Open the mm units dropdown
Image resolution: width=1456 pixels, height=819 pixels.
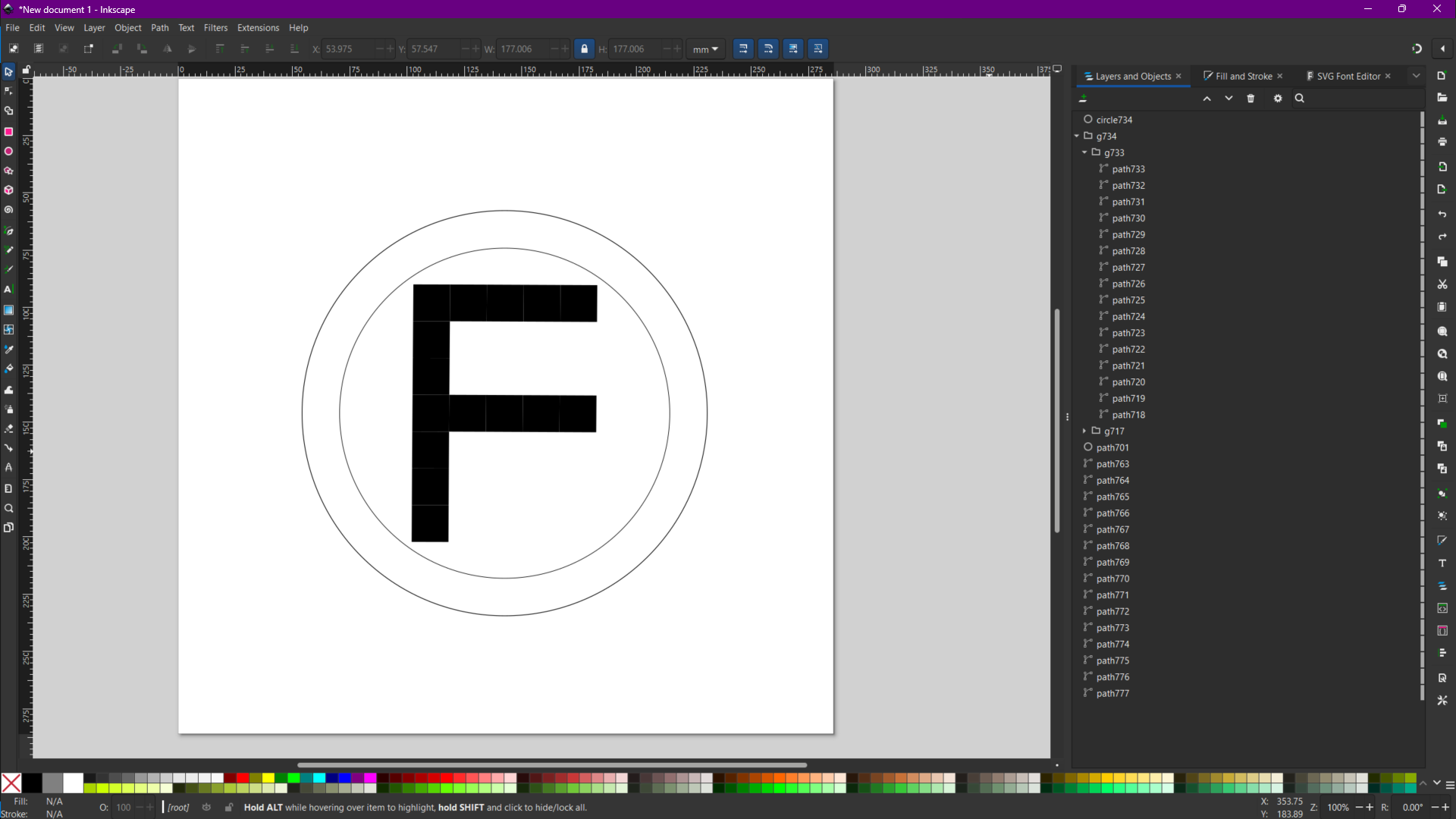click(705, 49)
